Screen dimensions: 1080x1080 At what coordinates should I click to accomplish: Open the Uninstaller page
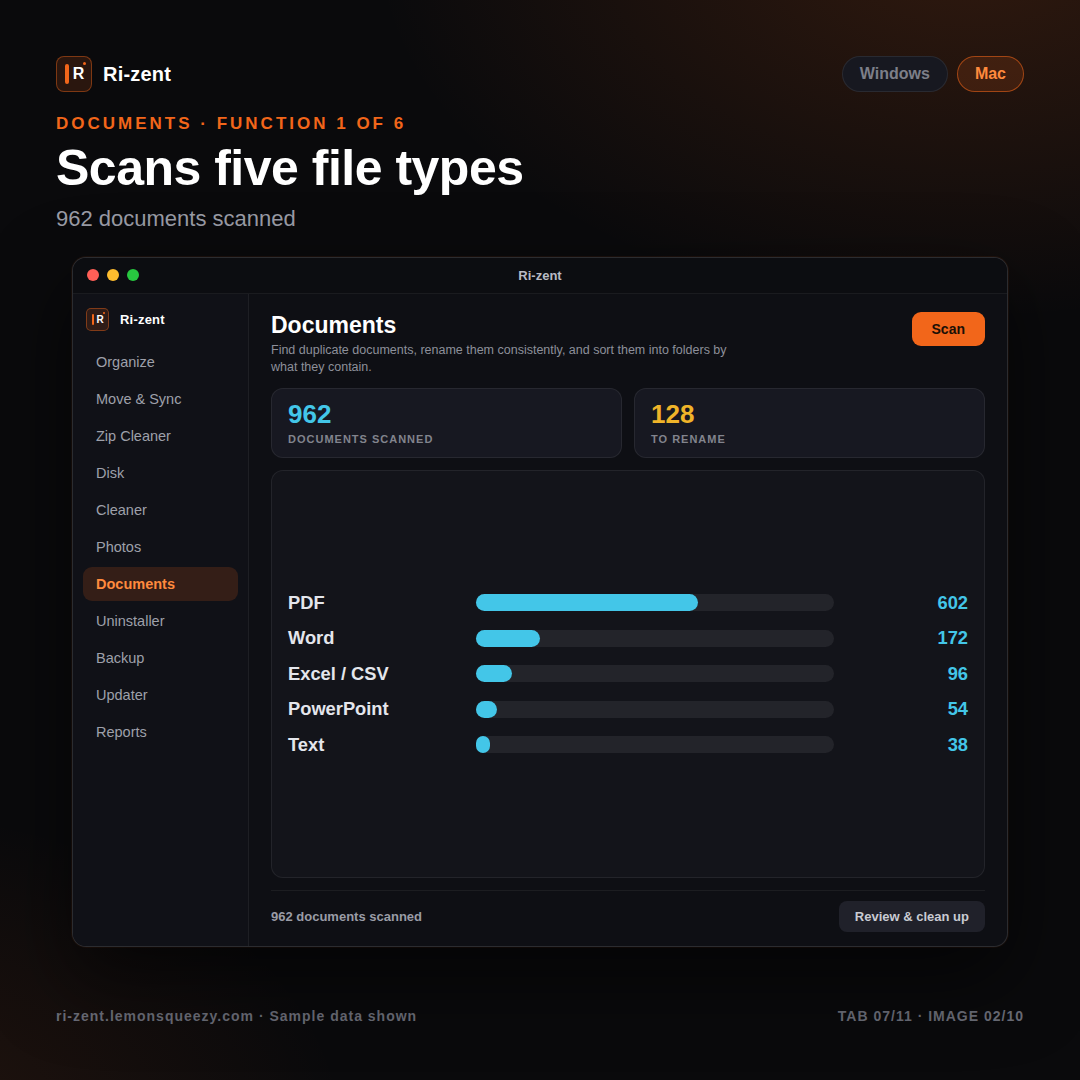click(160, 621)
